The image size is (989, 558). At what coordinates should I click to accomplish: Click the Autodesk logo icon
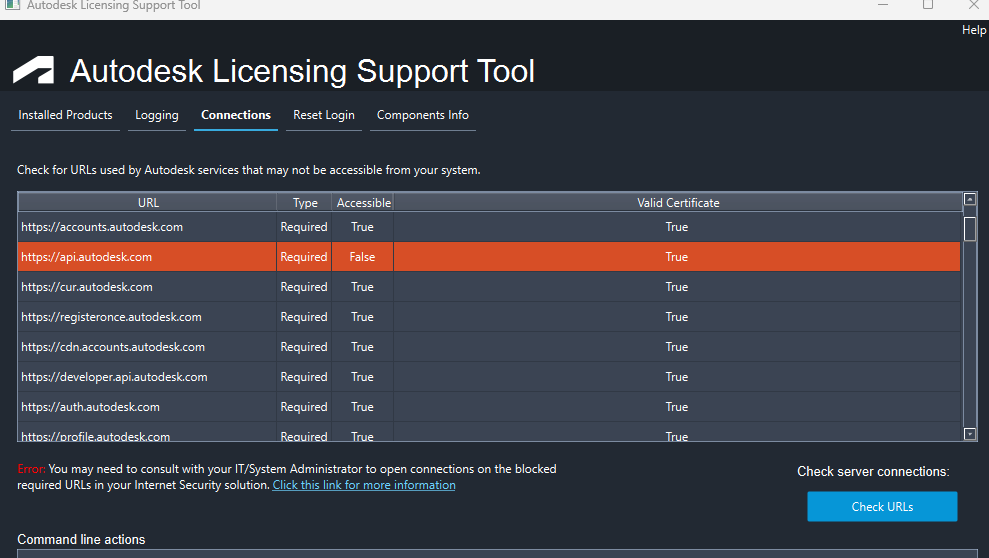[33, 70]
